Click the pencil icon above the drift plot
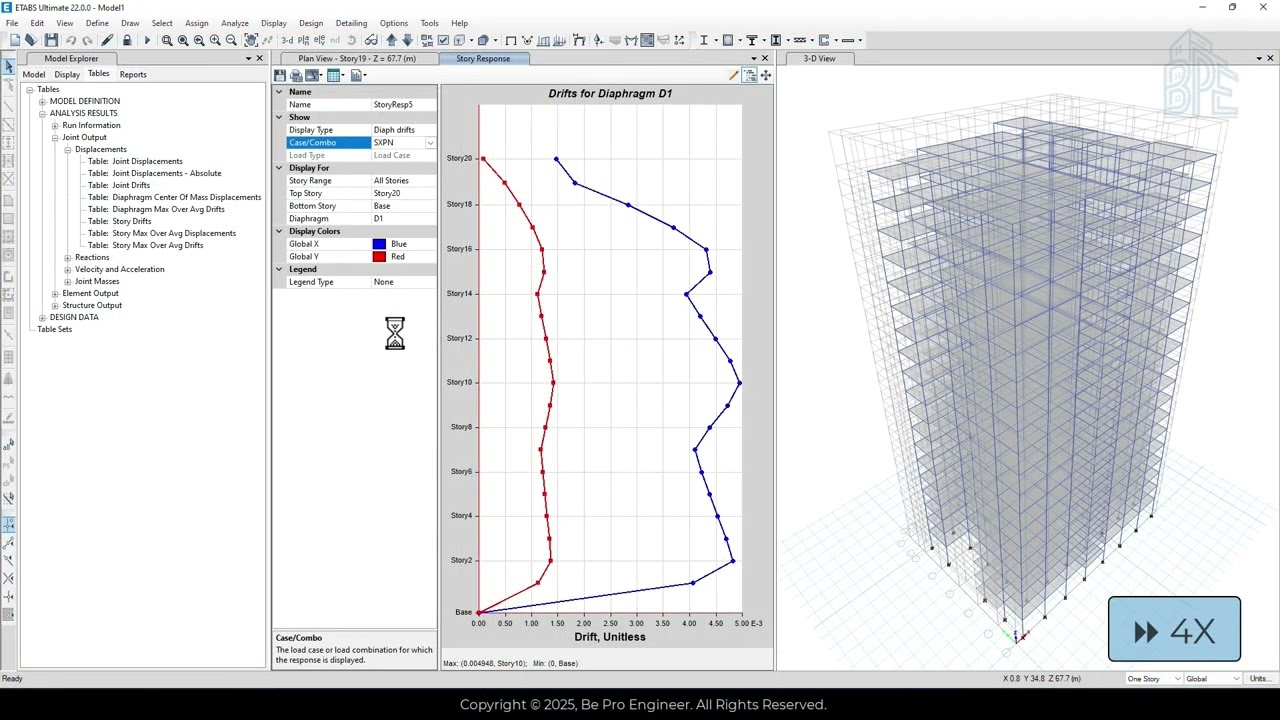Screen dimensions: 1280x720 coord(733,75)
